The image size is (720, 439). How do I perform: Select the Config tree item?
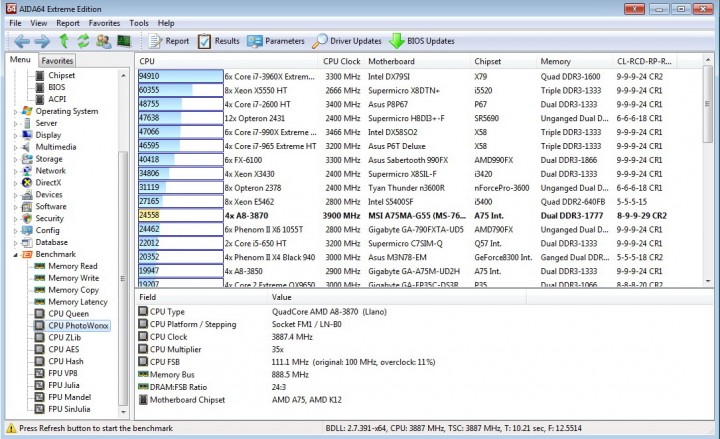pyautogui.click(x=47, y=231)
